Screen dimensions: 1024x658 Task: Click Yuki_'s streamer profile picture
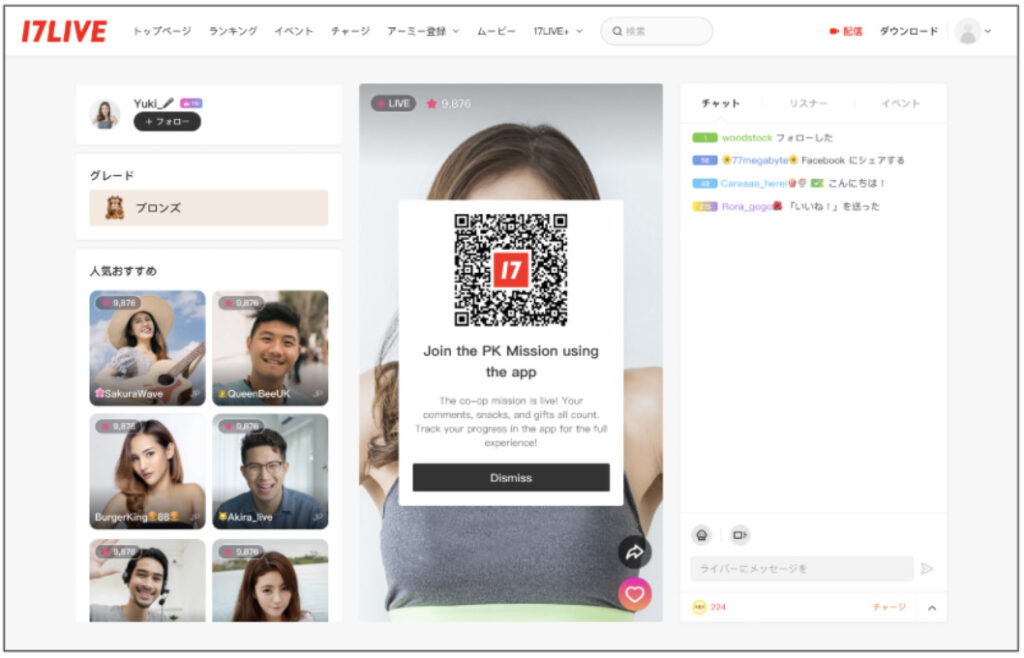coord(104,114)
